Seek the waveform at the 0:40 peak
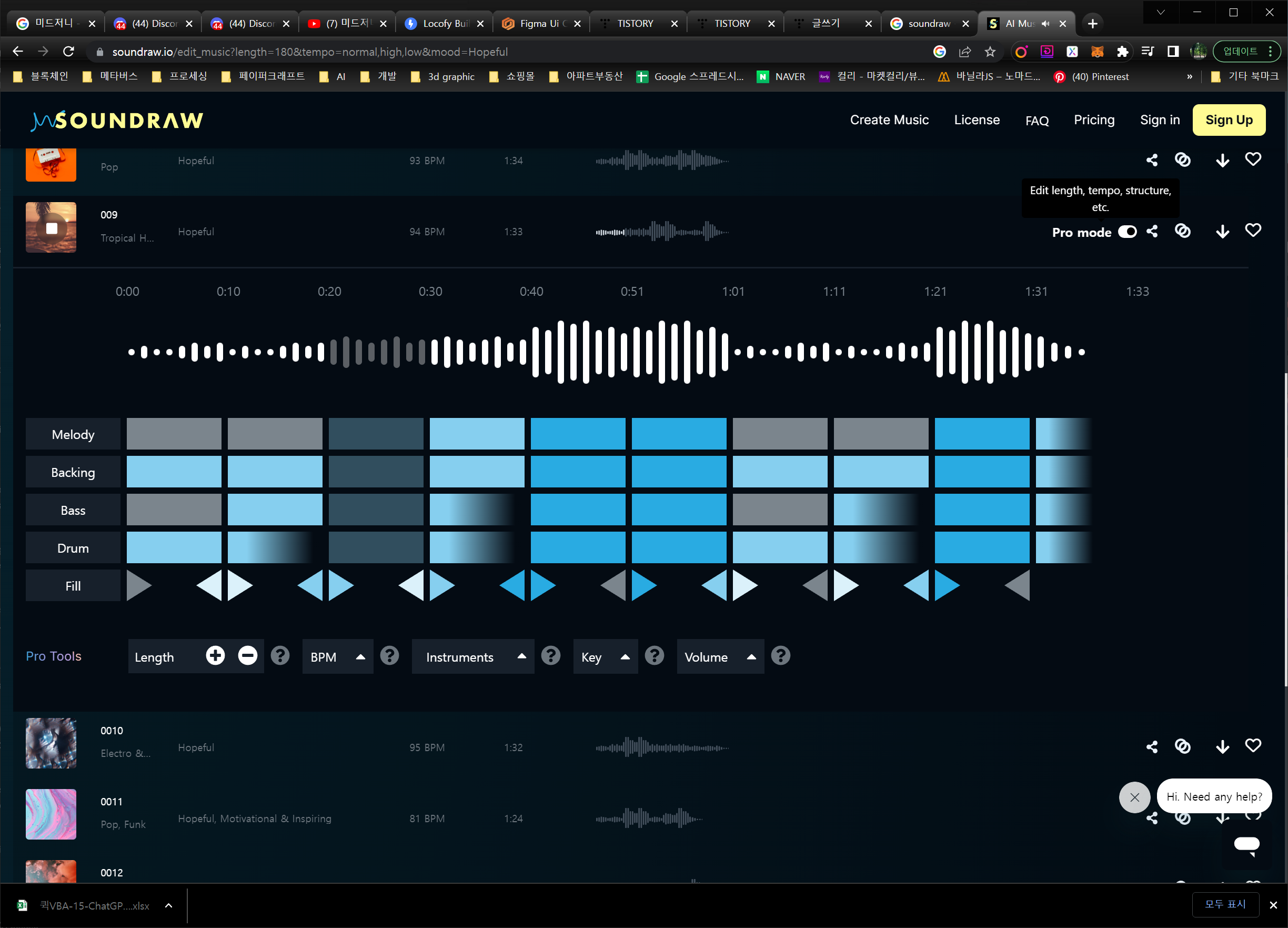 tap(535, 352)
